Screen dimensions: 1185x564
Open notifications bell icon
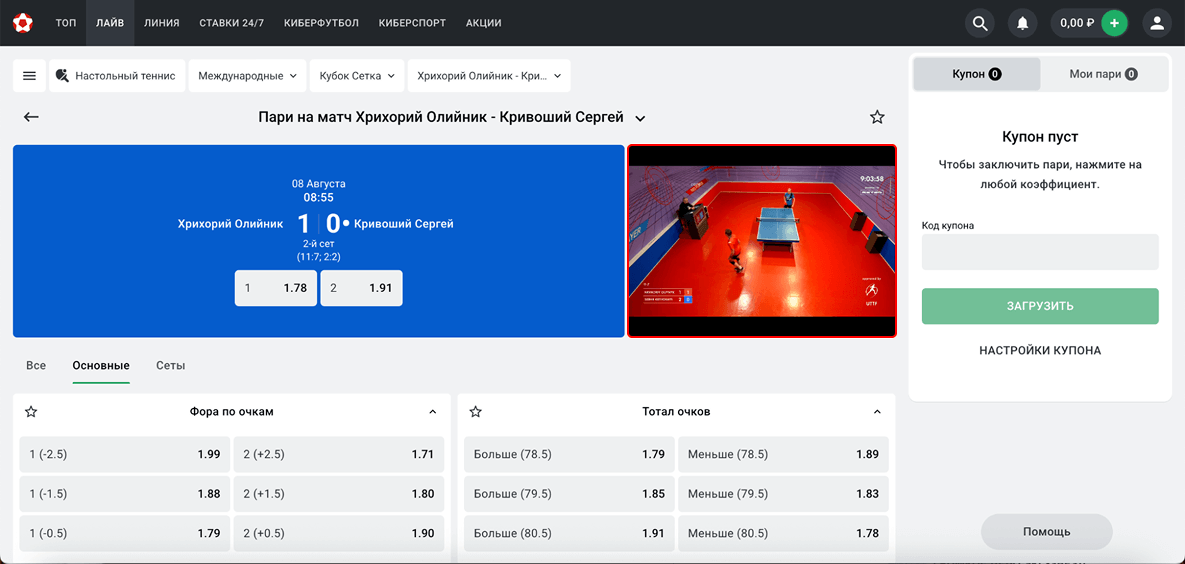(1022, 23)
